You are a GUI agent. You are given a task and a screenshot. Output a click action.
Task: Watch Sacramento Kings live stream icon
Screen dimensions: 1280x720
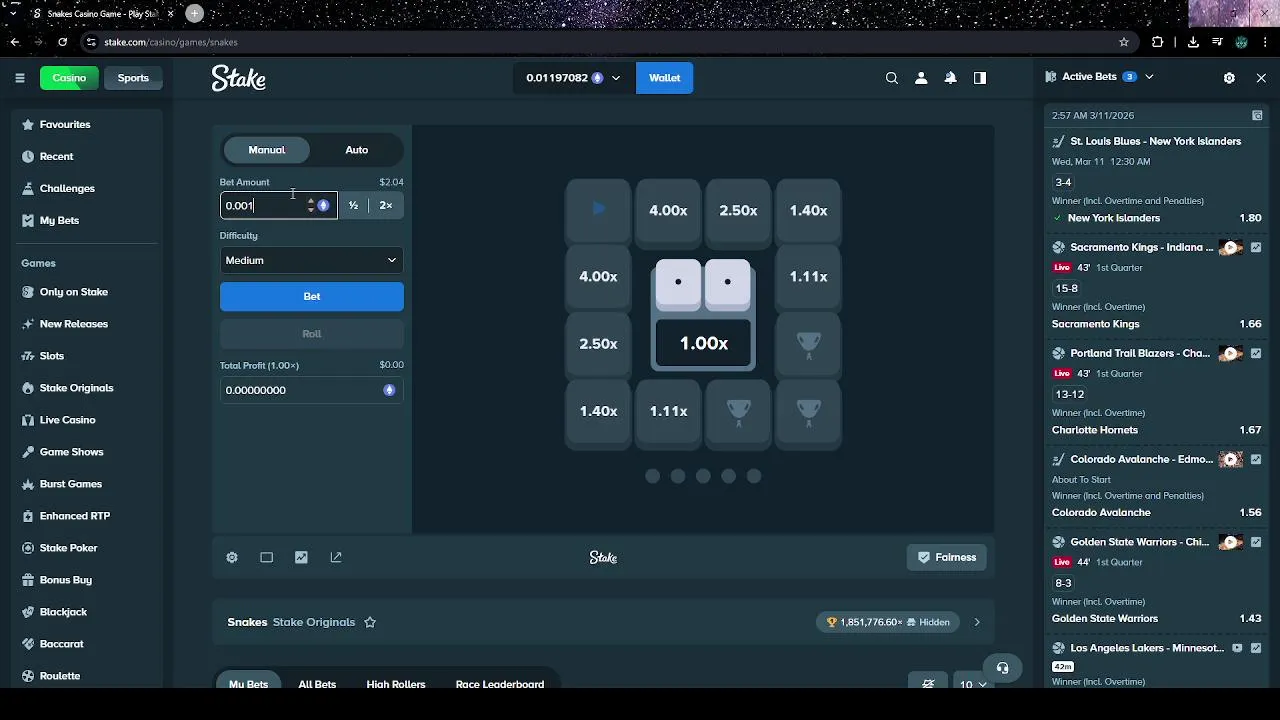pyautogui.click(x=1232, y=247)
